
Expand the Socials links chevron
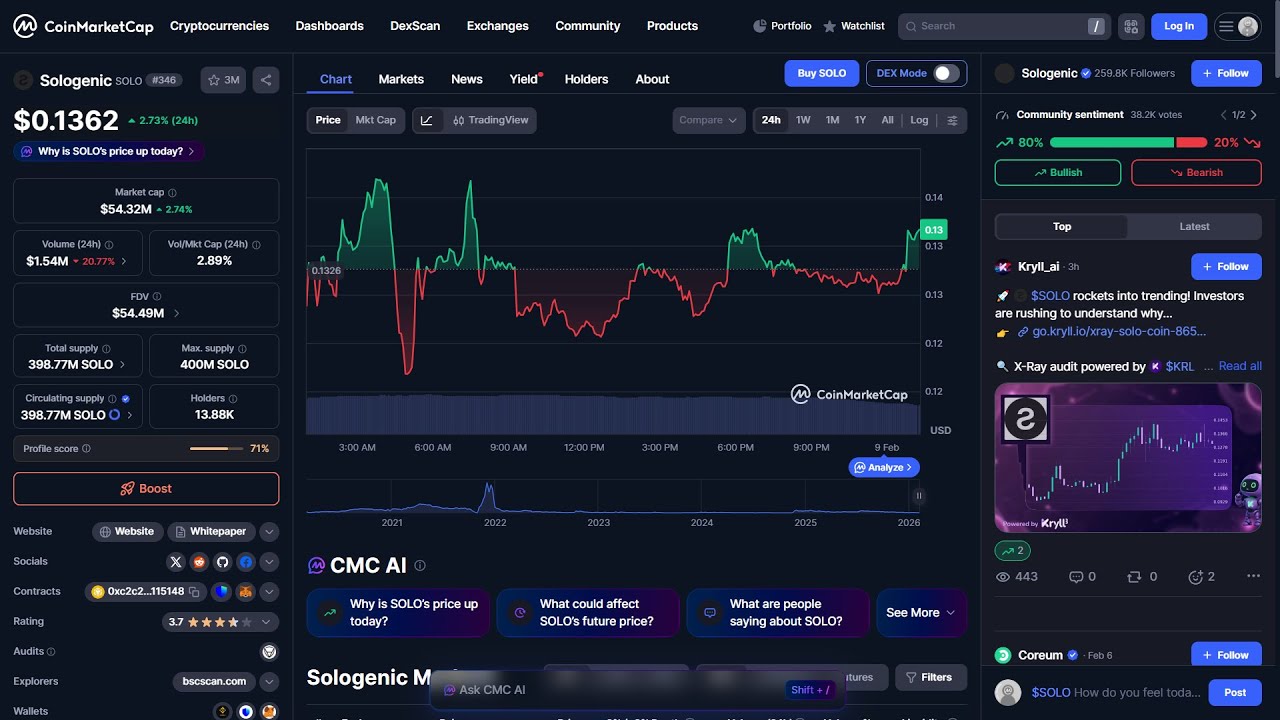tap(269, 562)
